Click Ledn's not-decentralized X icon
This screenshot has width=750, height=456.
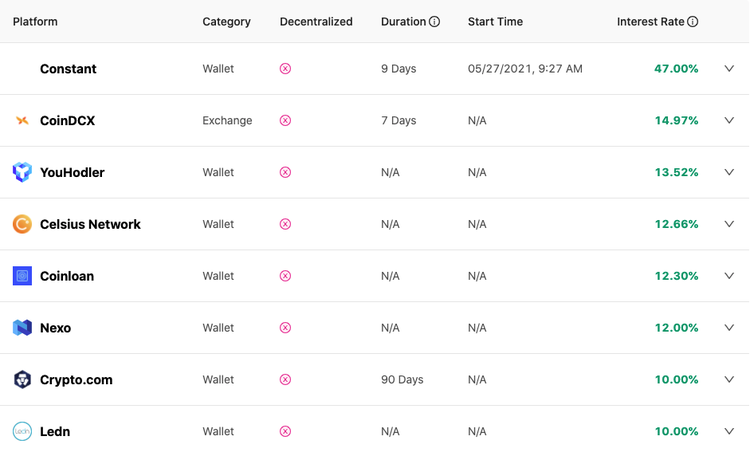click(x=285, y=431)
